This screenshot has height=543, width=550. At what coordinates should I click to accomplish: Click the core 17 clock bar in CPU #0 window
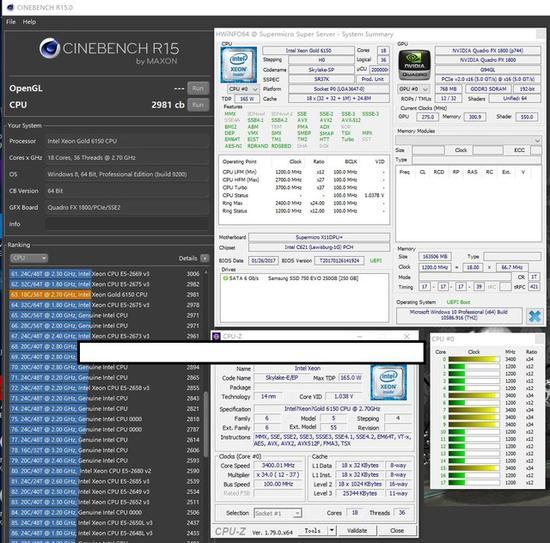(474, 483)
